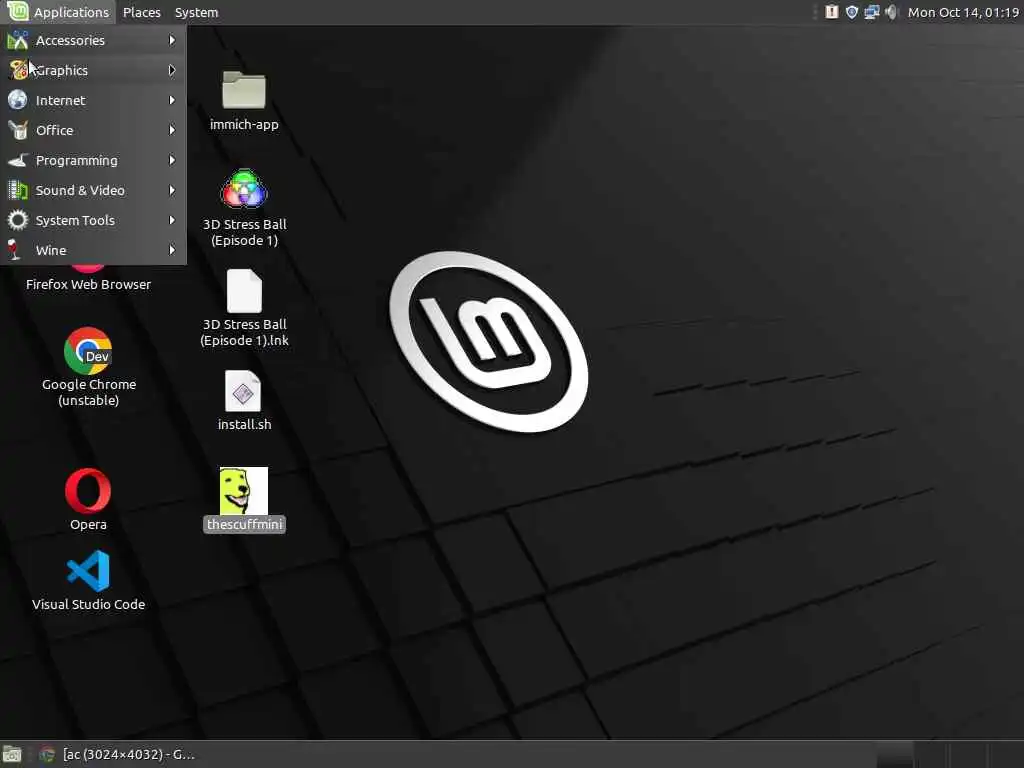Open the Office submenu
The height and width of the screenshot is (768, 1024).
click(x=93, y=131)
